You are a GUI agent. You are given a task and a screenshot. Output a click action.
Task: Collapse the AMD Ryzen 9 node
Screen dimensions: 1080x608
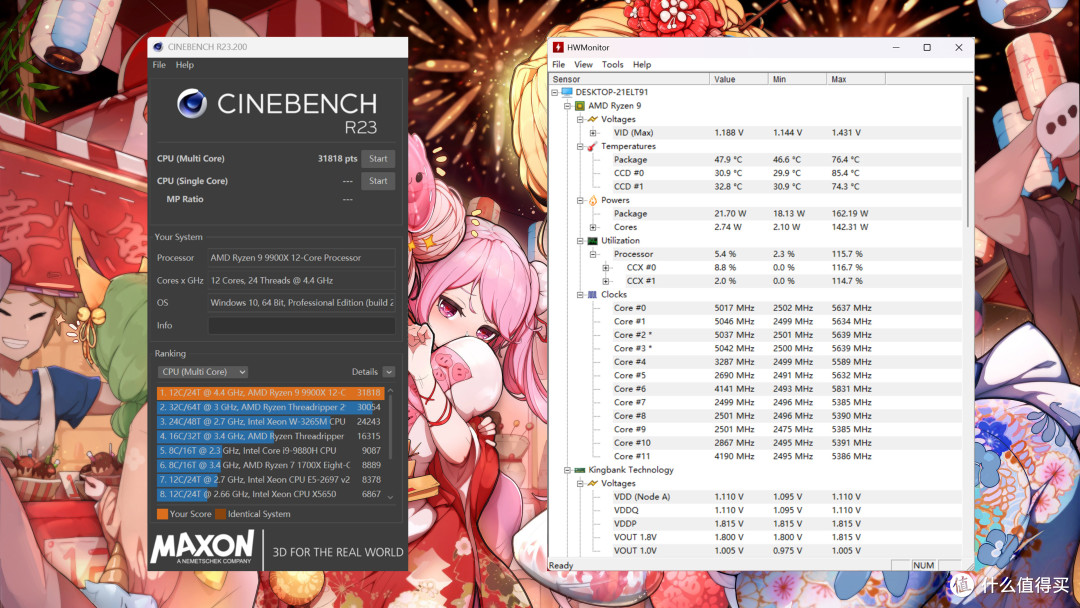[568, 106]
